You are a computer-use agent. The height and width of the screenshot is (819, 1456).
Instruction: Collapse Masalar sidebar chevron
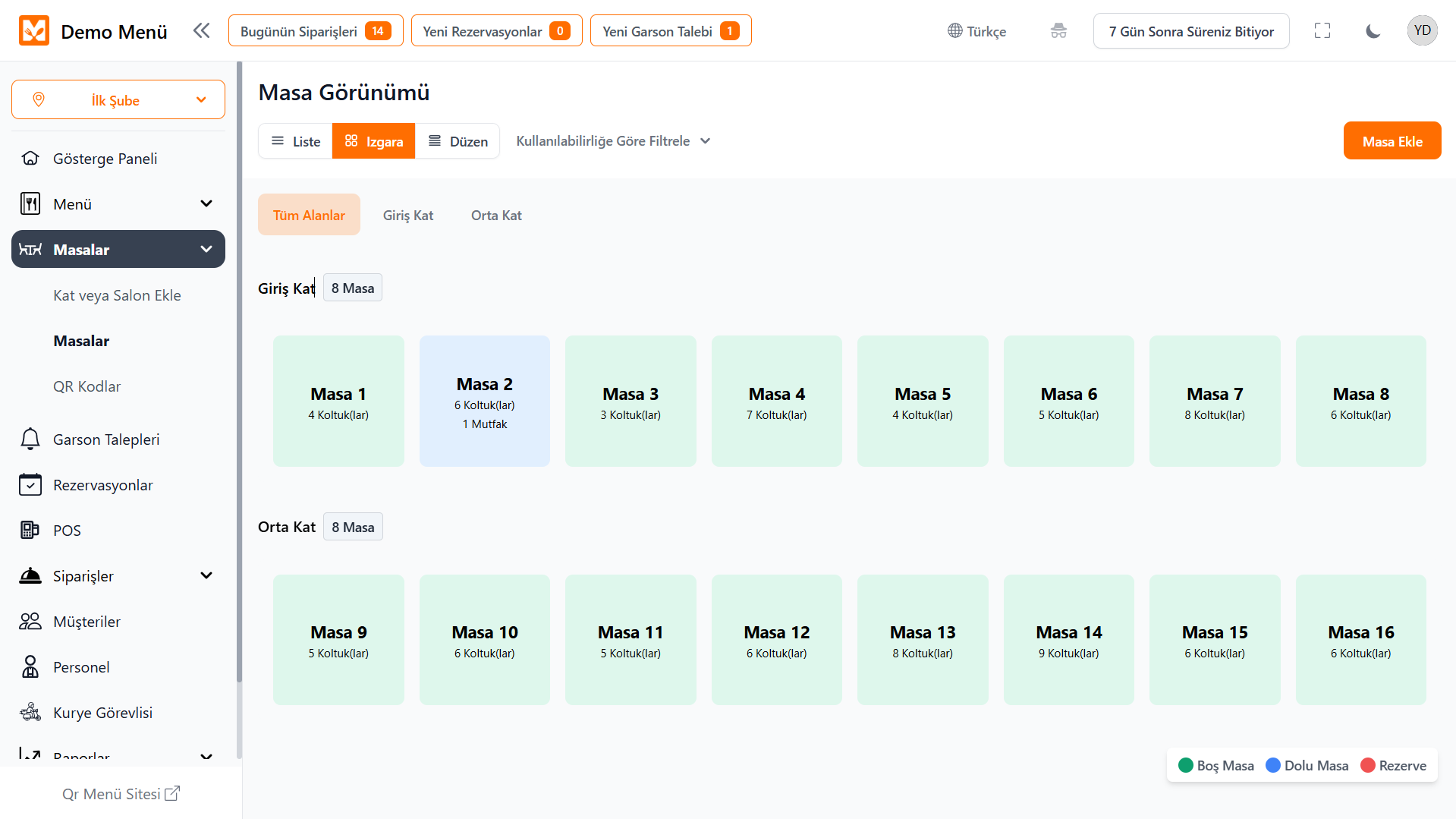pos(206,249)
